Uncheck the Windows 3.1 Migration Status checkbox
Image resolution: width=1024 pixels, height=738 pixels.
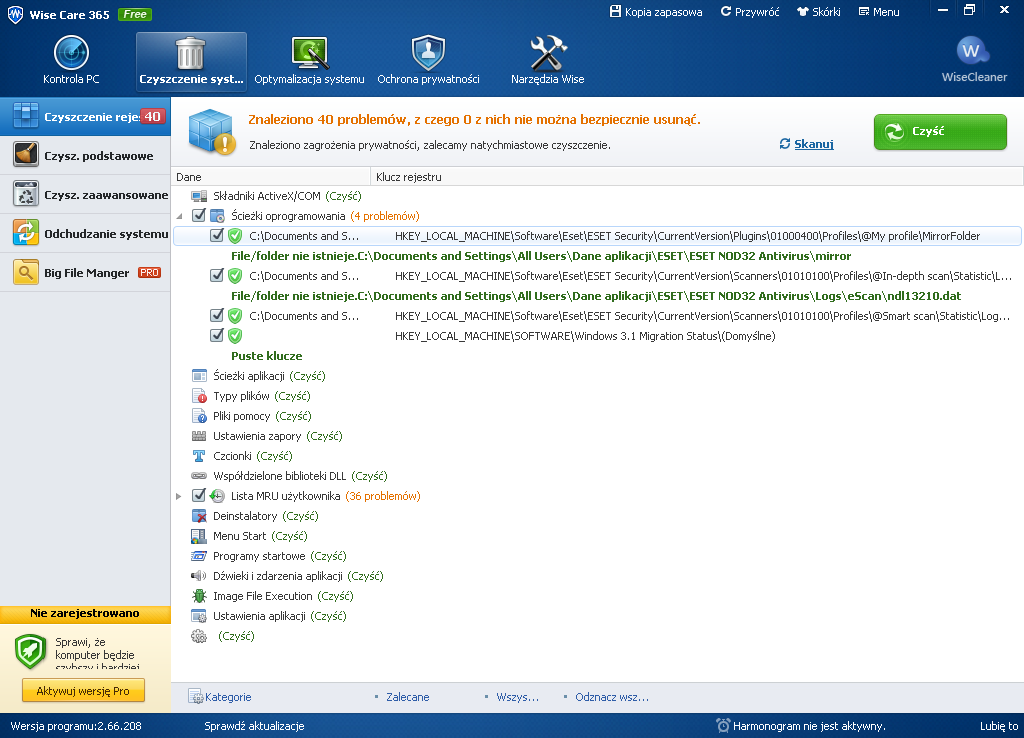(x=217, y=336)
